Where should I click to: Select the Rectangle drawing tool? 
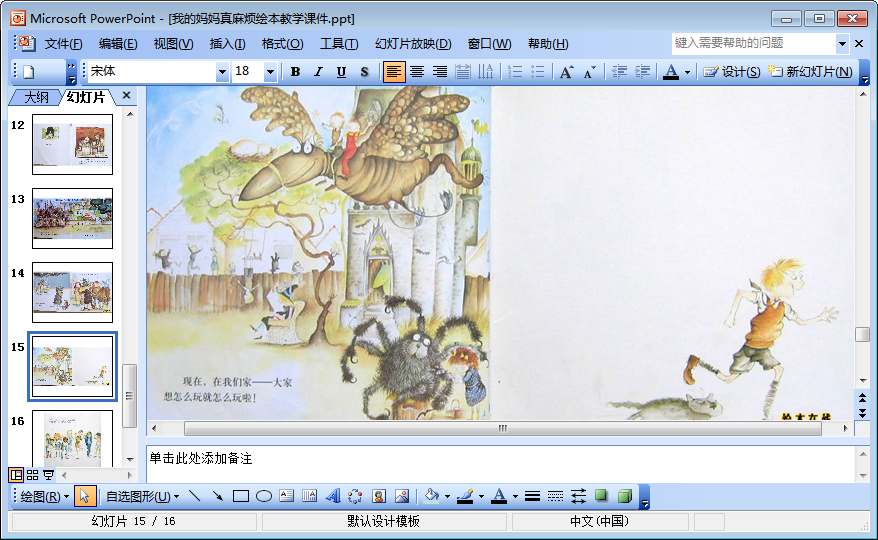[241, 496]
